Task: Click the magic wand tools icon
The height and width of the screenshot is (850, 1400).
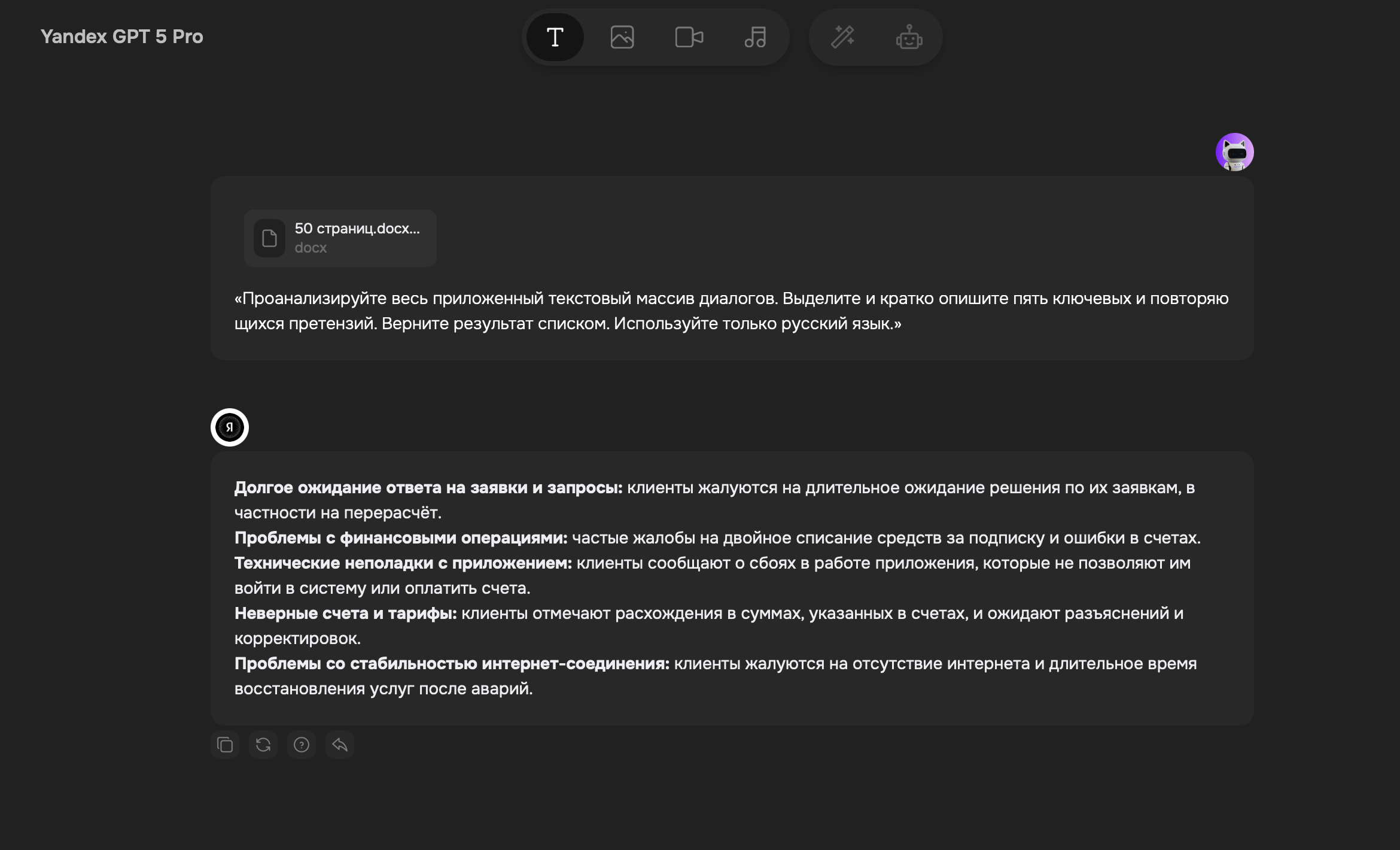Action: click(842, 37)
